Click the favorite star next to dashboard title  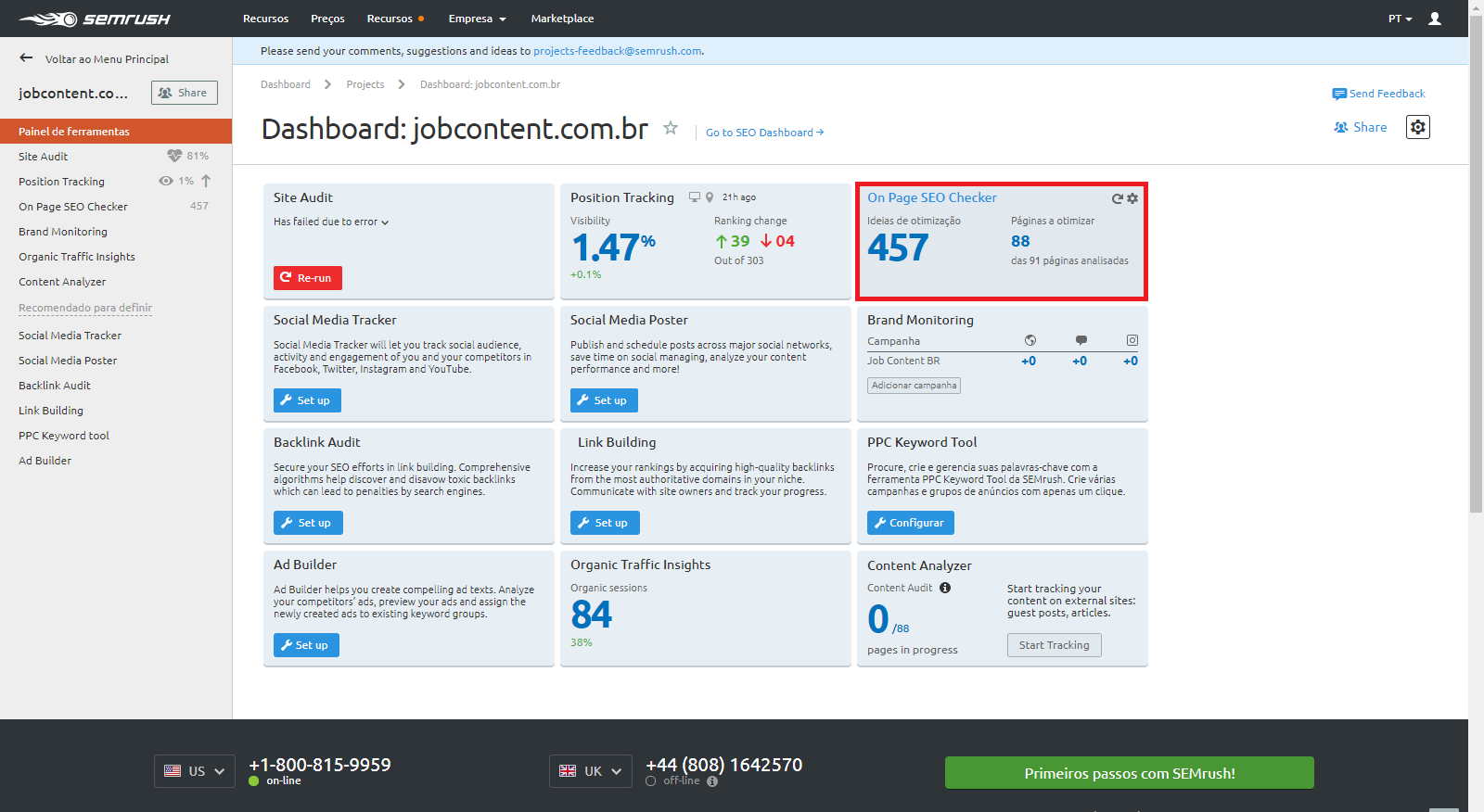[x=671, y=128]
